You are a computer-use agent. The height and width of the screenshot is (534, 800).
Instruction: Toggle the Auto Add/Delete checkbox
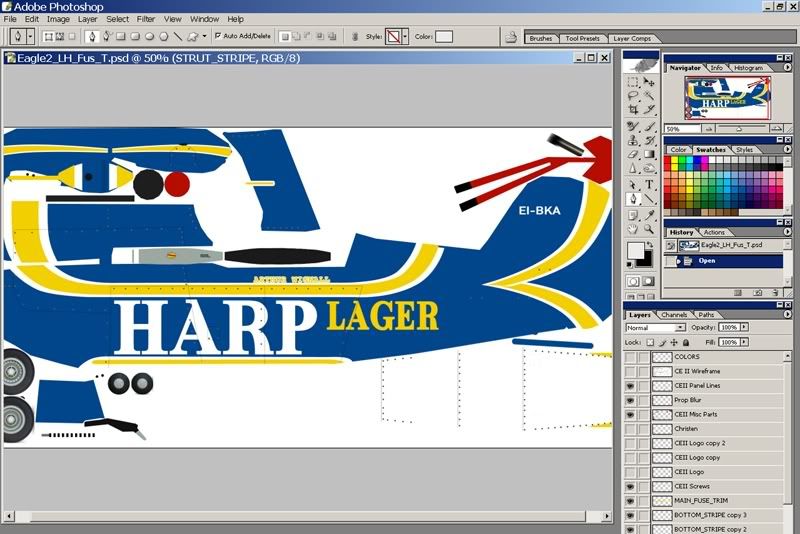coord(218,36)
